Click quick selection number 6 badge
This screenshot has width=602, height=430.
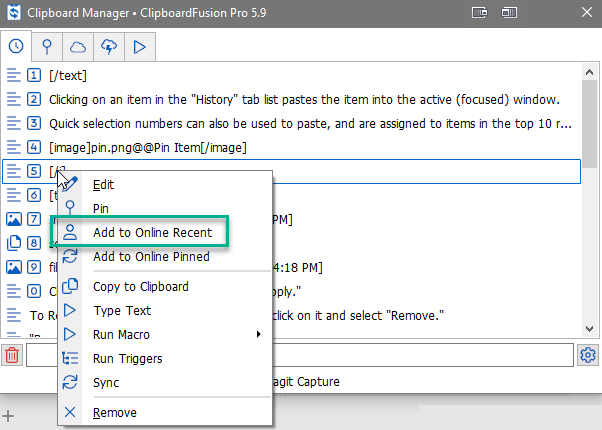point(34,195)
